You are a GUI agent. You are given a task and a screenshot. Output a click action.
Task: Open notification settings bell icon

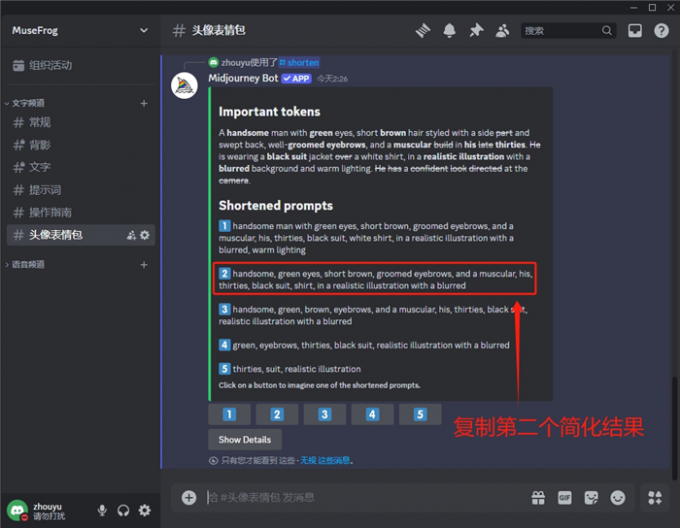(x=449, y=31)
